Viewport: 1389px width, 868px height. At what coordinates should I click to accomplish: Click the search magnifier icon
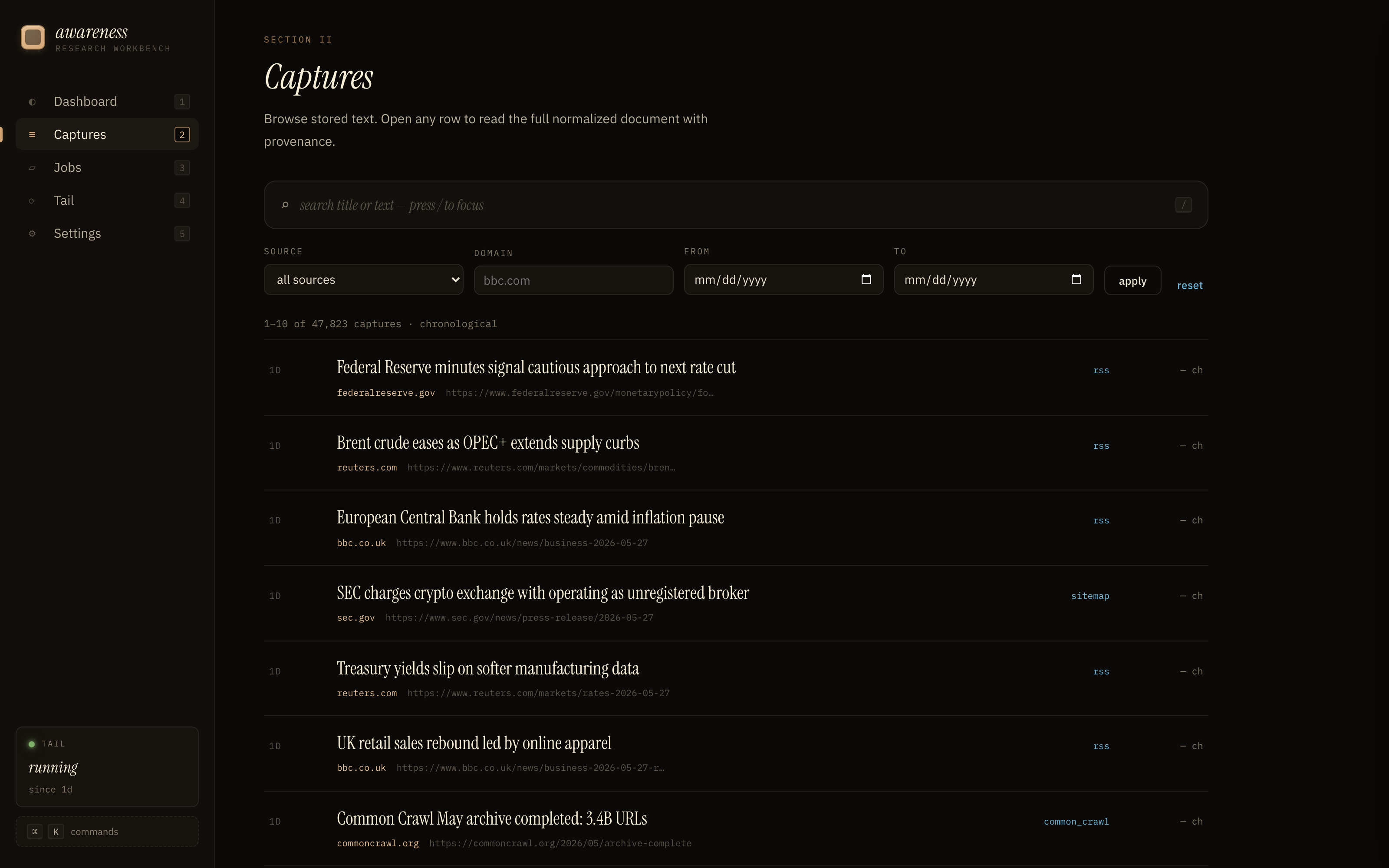(x=285, y=205)
